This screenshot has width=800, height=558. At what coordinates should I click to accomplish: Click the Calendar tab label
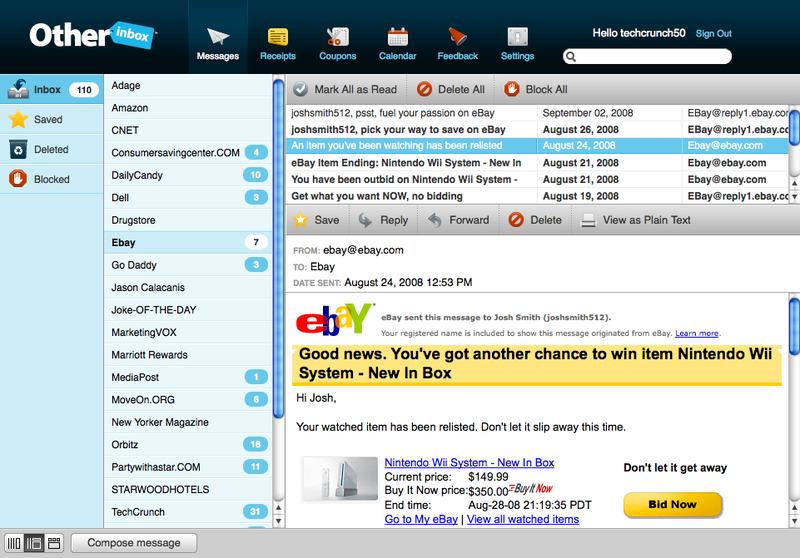[x=397, y=56]
